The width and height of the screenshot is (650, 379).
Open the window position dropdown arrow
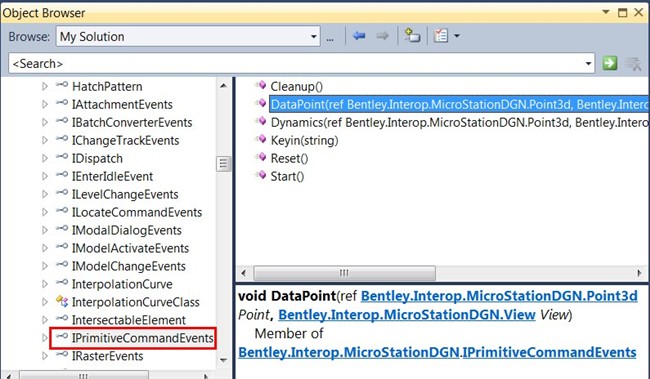click(606, 12)
